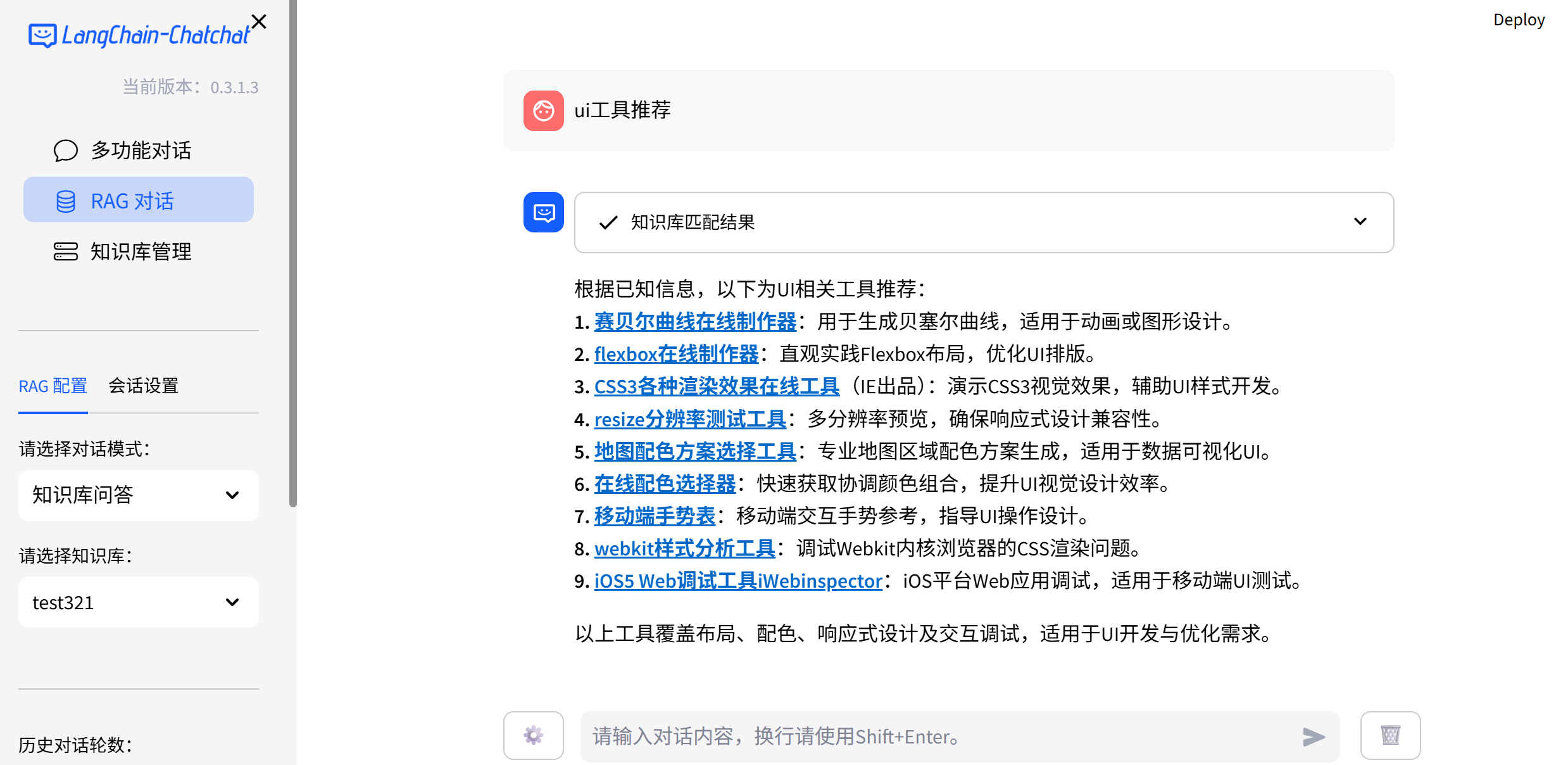
Task: Open 知识库管理 server icon
Action: click(65, 251)
